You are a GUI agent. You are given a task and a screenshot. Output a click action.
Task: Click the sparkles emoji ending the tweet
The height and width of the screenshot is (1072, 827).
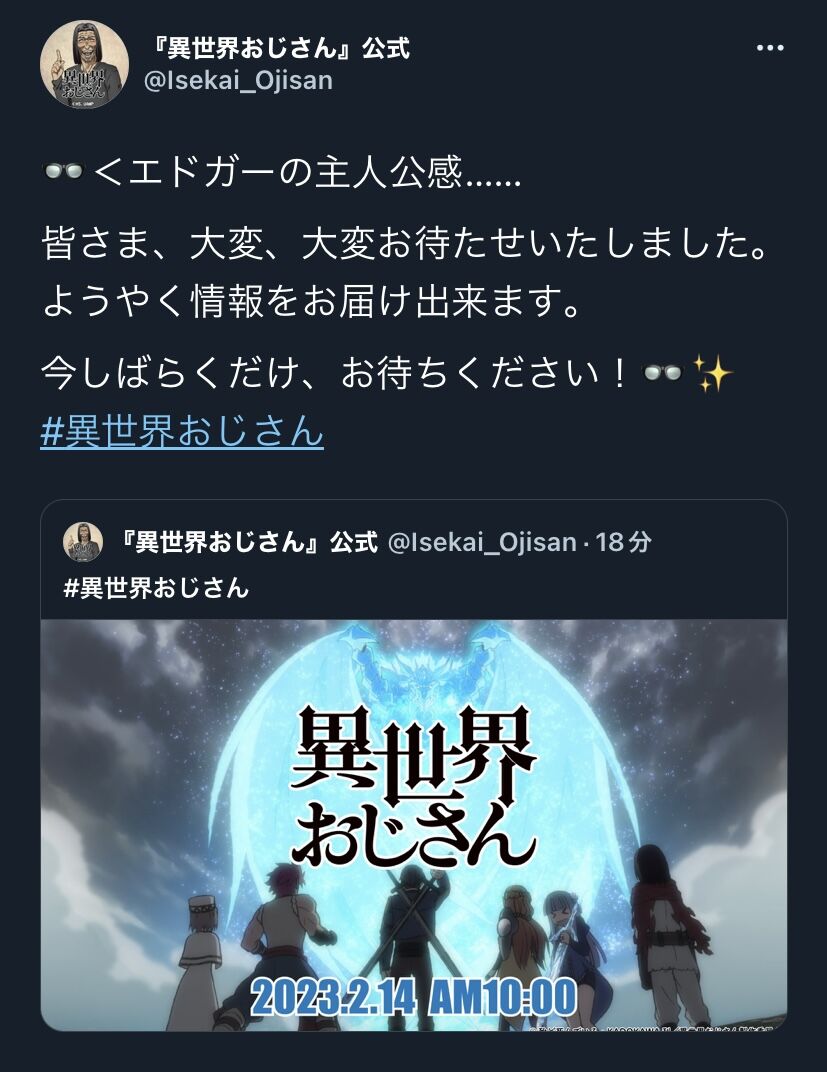pyautogui.click(x=712, y=374)
